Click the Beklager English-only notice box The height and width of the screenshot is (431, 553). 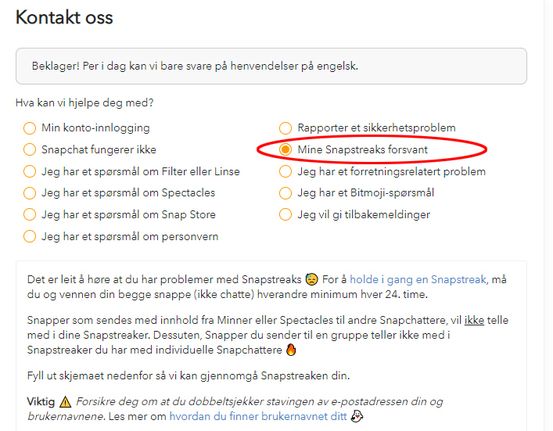pyautogui.click(x=271, y=66)
